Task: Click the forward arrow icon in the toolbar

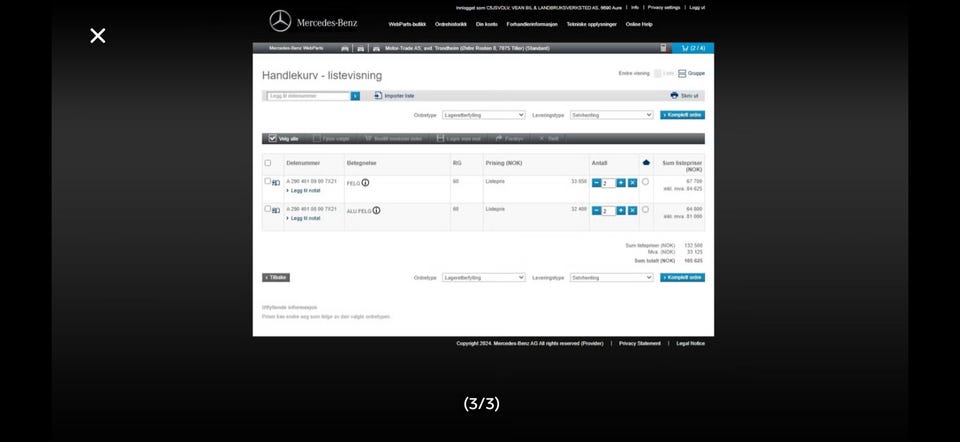Action: [499, 139]
